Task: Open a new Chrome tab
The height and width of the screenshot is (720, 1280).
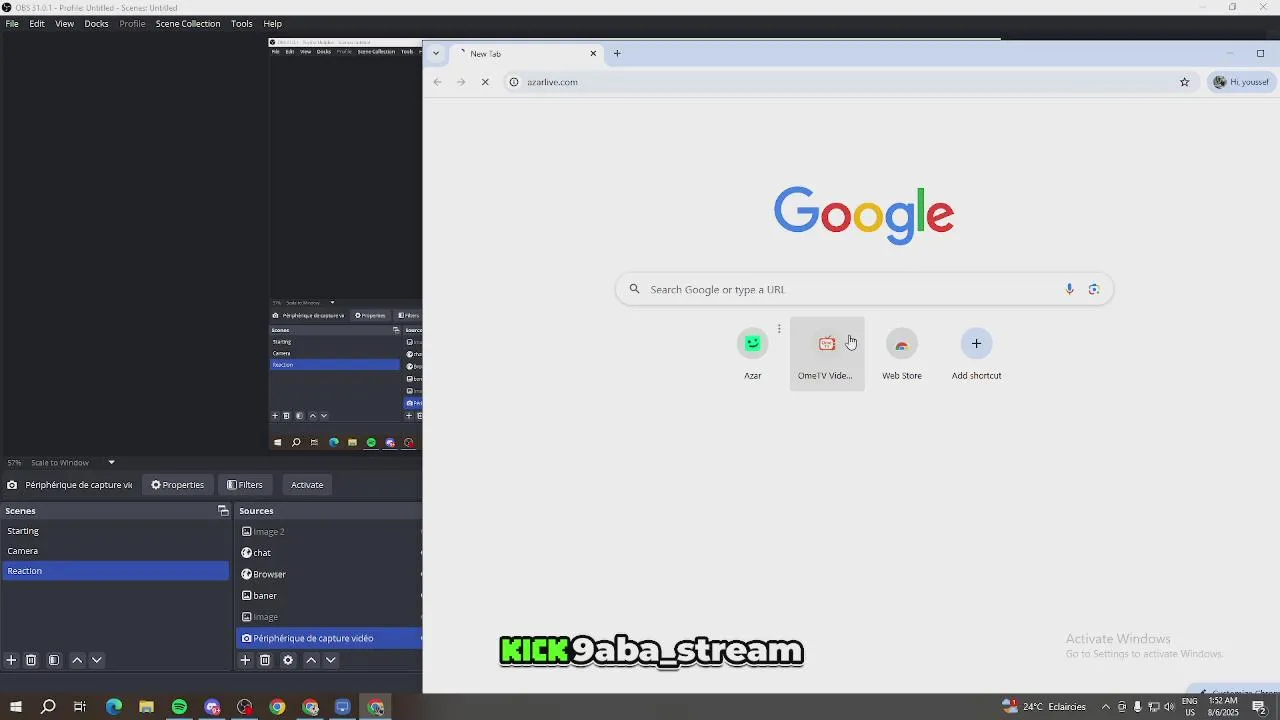Action: pyautogui.click(x=617, y=53)
